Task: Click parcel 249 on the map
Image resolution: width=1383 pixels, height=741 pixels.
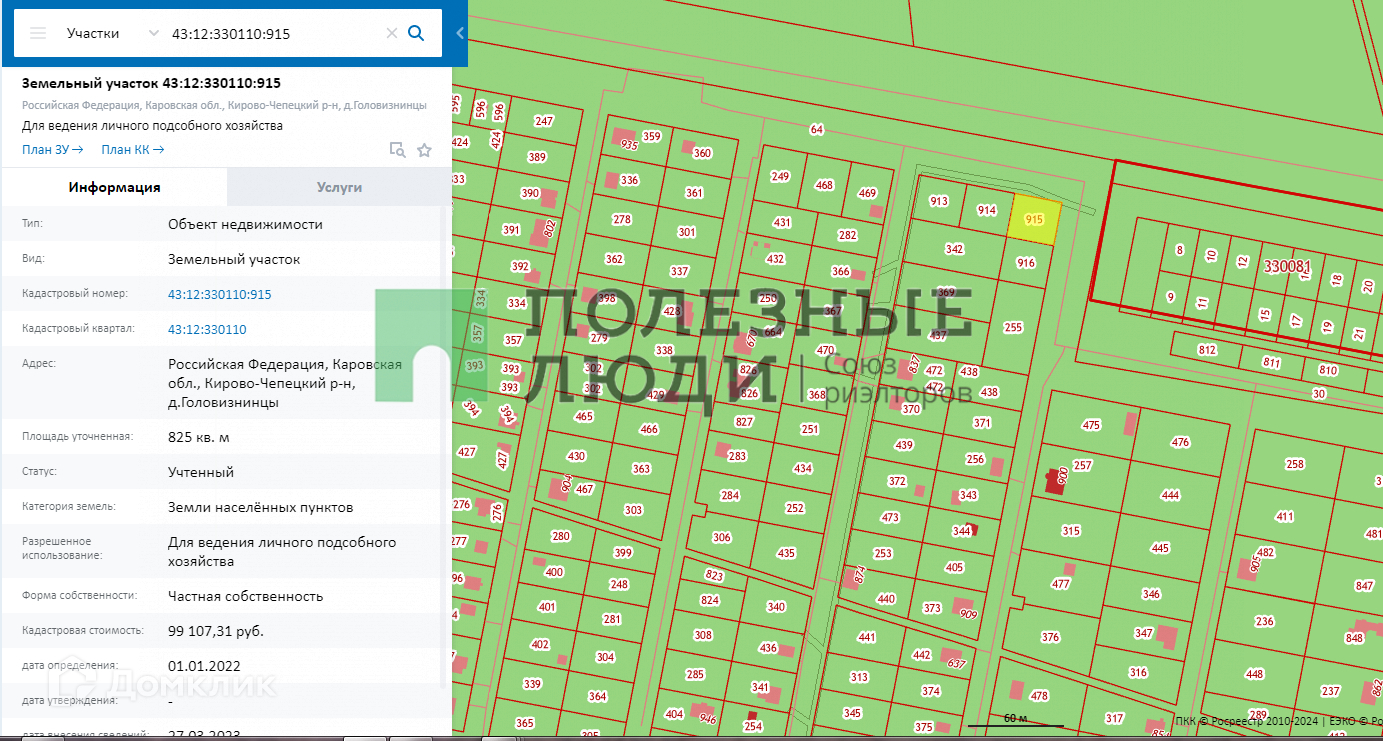Action: 780,177
